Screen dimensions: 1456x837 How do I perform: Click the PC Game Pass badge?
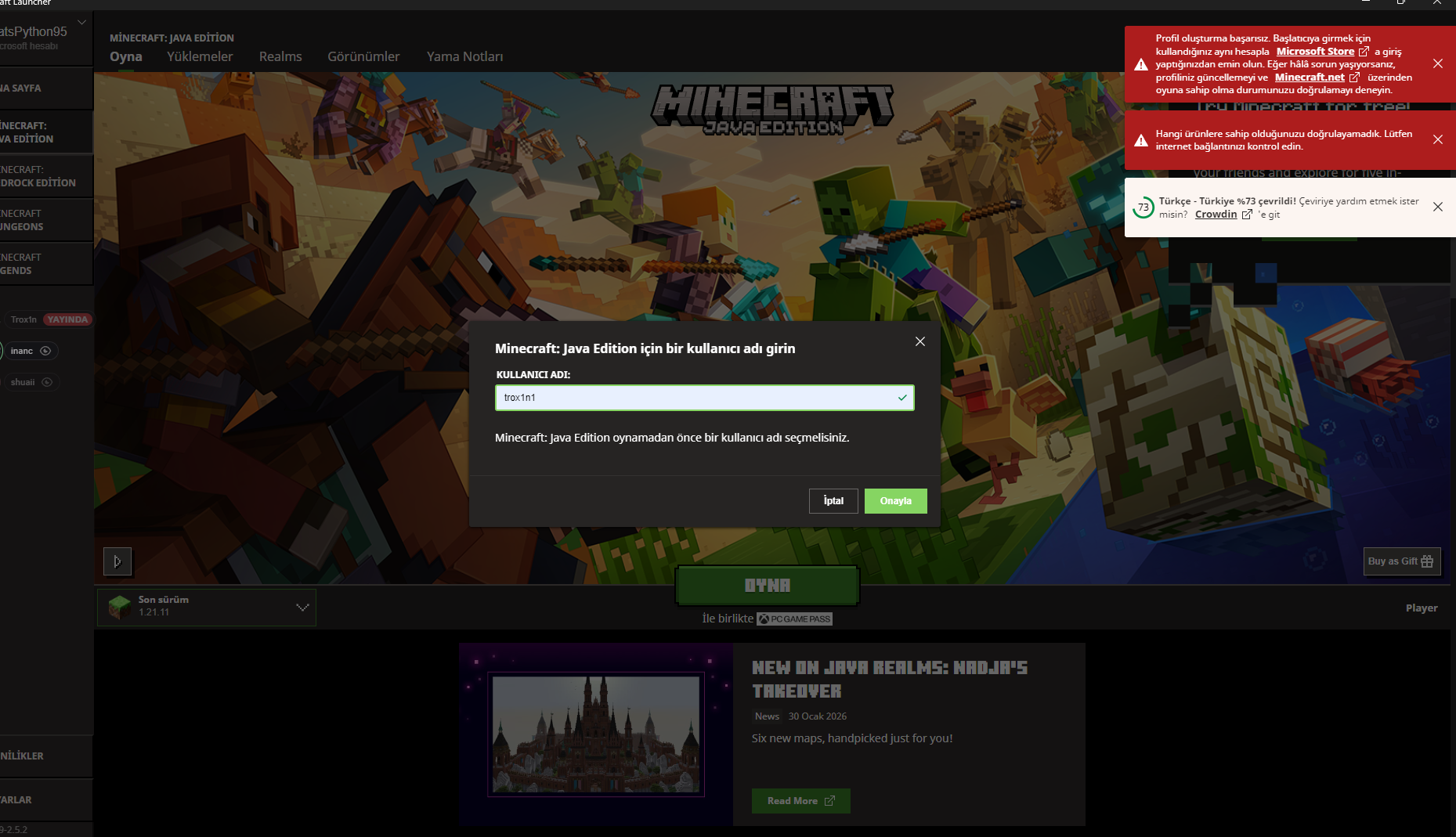[x=794, y=619]
